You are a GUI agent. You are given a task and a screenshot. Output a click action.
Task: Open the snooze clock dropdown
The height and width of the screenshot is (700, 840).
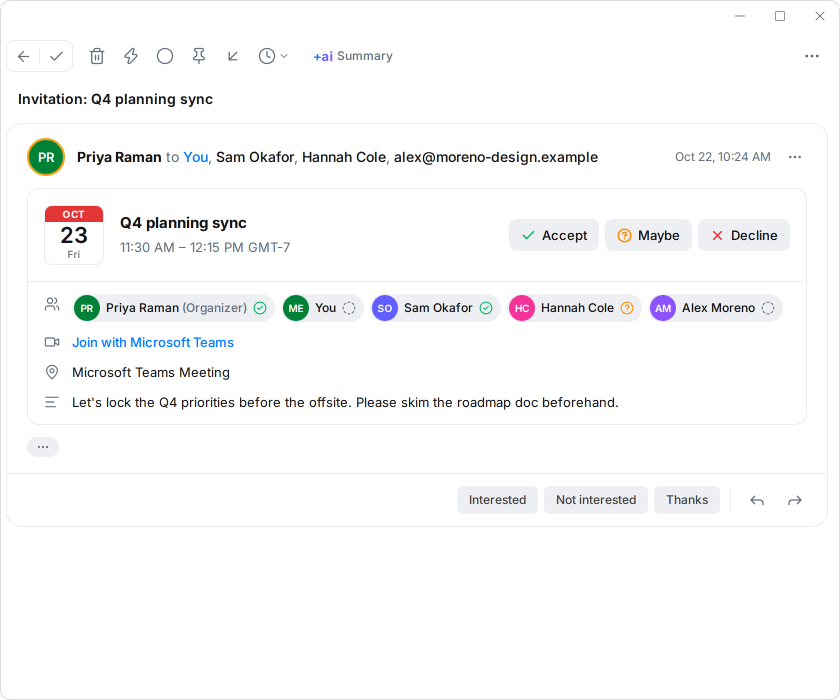click(273, 56)
